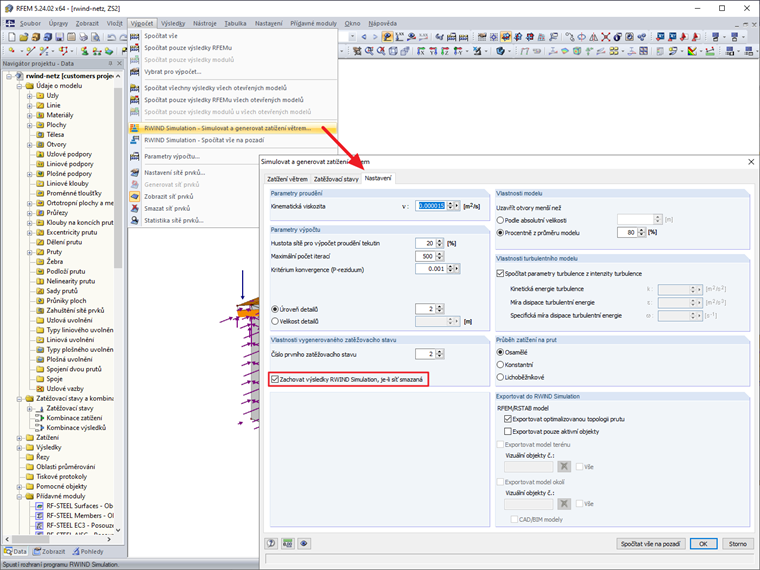Viewport: 760px width, 570px height.
Task: Switch to Zatížení větrem tab
Action: click(x=287, y=179)
